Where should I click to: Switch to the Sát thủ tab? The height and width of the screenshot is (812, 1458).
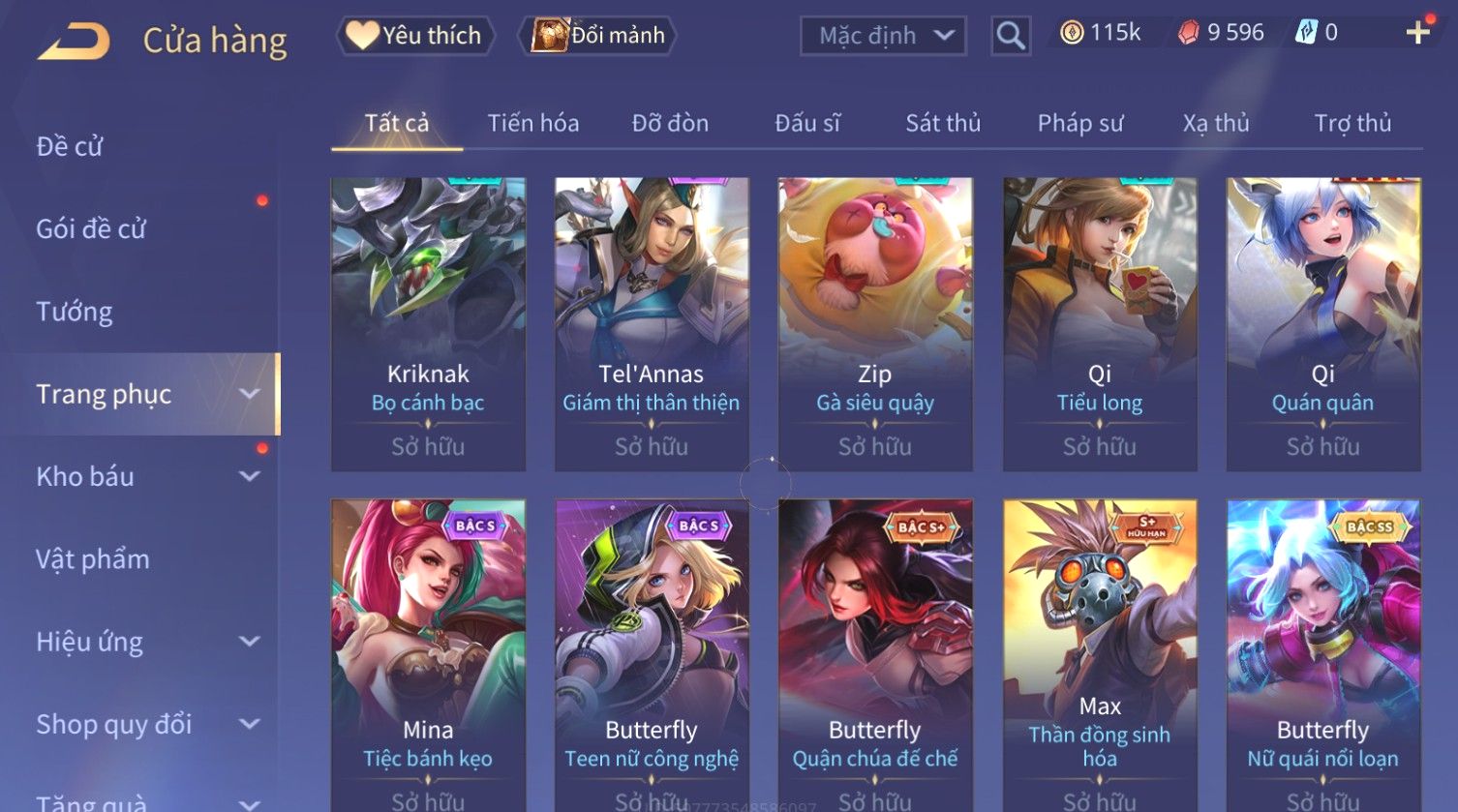point(943,123)
